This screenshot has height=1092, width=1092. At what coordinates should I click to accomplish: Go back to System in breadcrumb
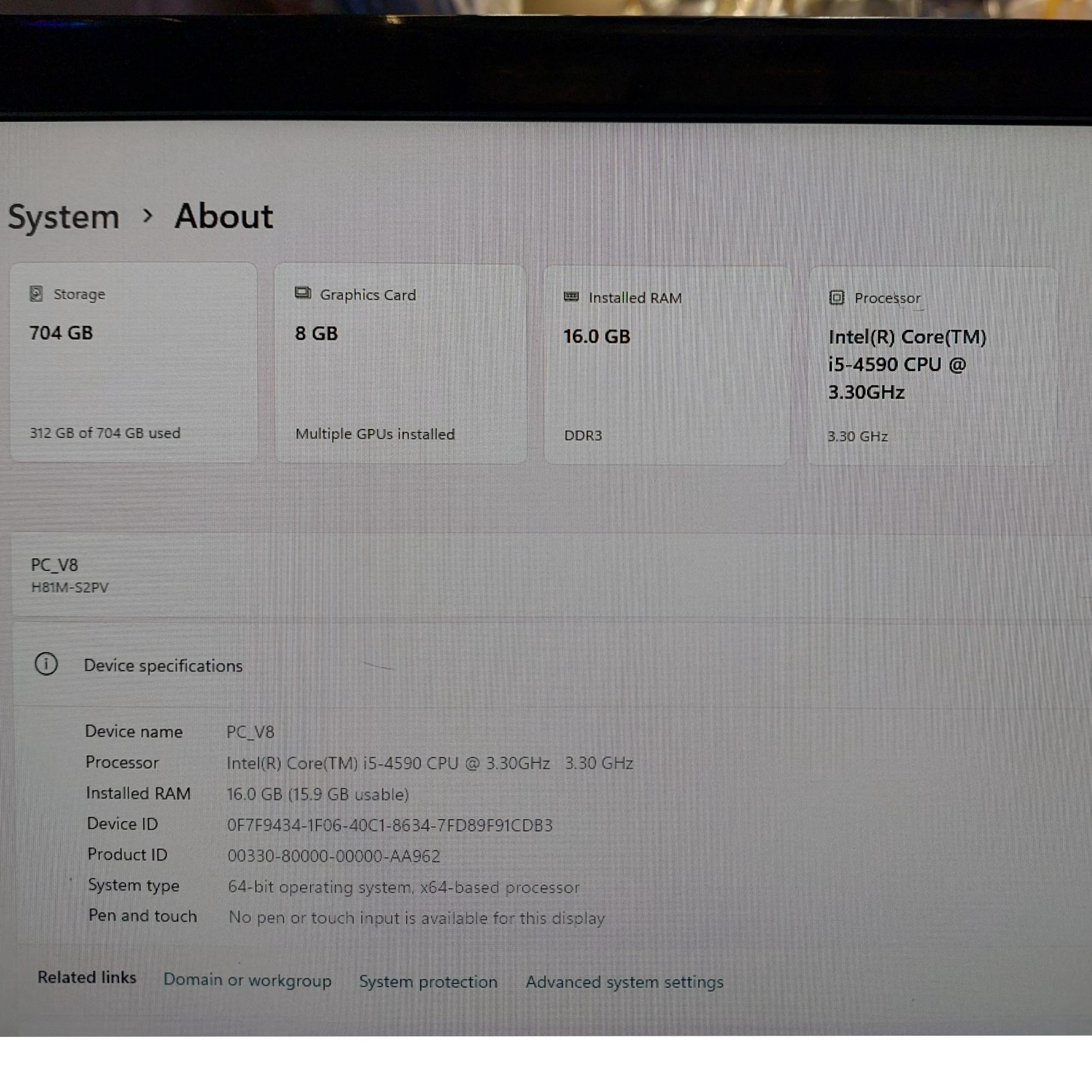click(64, 217)
